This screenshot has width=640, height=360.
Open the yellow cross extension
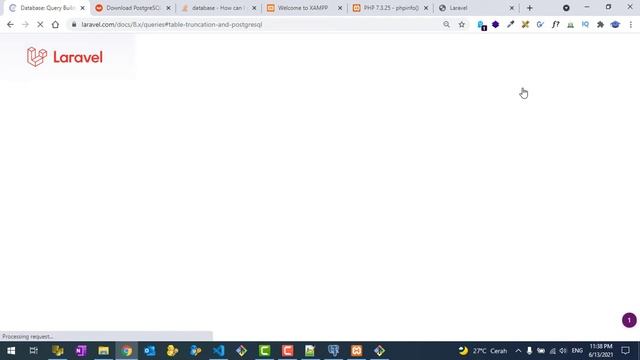[525, 24]
